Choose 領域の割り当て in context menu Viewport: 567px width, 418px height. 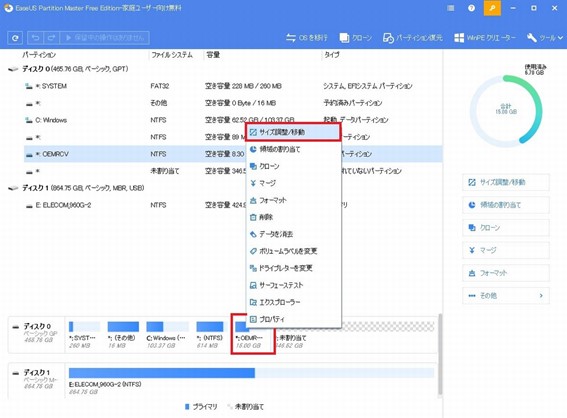(x=293, y=149)
